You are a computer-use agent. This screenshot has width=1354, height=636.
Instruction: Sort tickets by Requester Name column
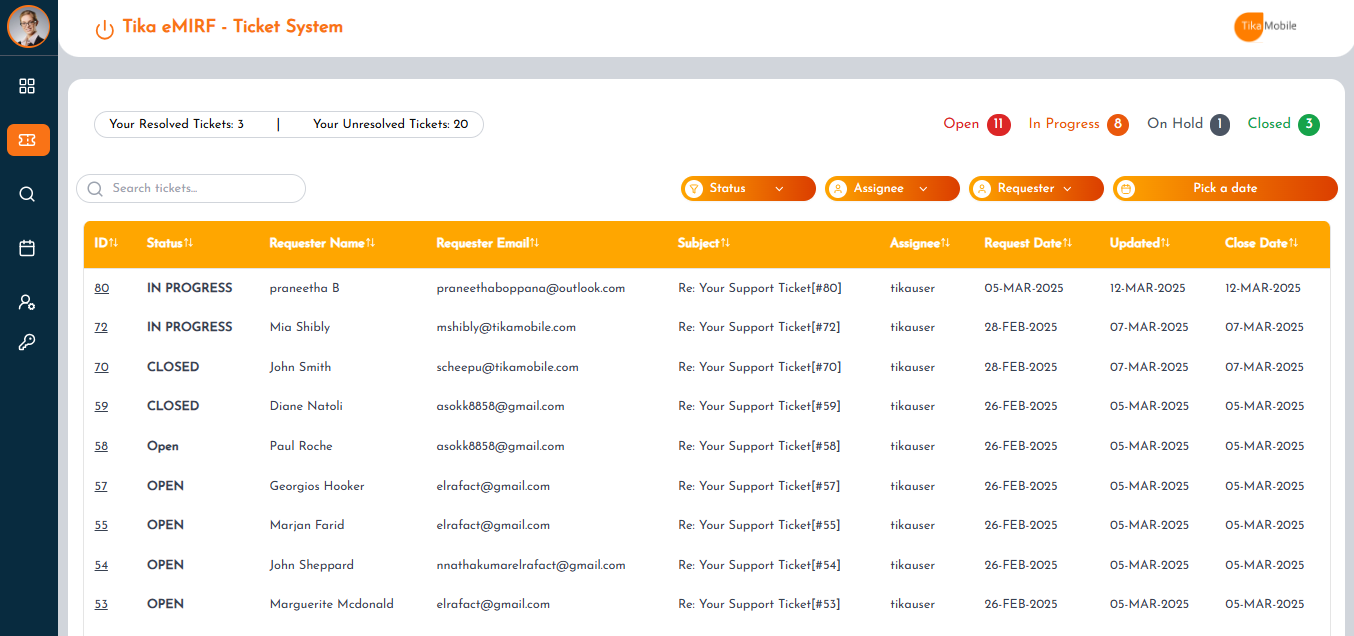click(323, 243)
